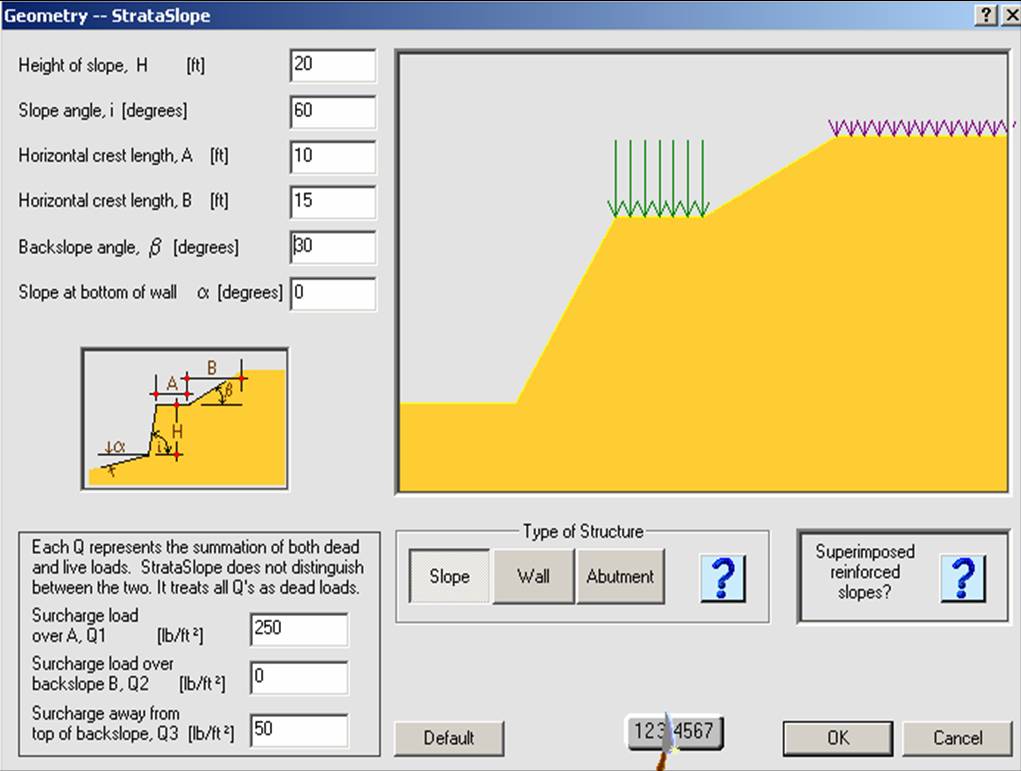Screen dimensions: 1021x771
Task: Click the 1234567 step indicator
Action: [674, 731]
